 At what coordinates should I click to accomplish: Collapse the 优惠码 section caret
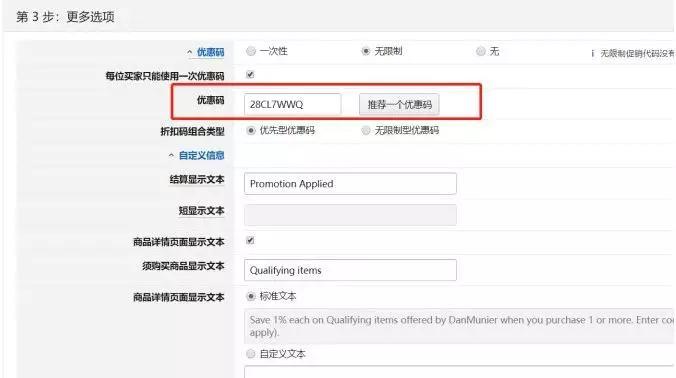(x=190, y=52)
